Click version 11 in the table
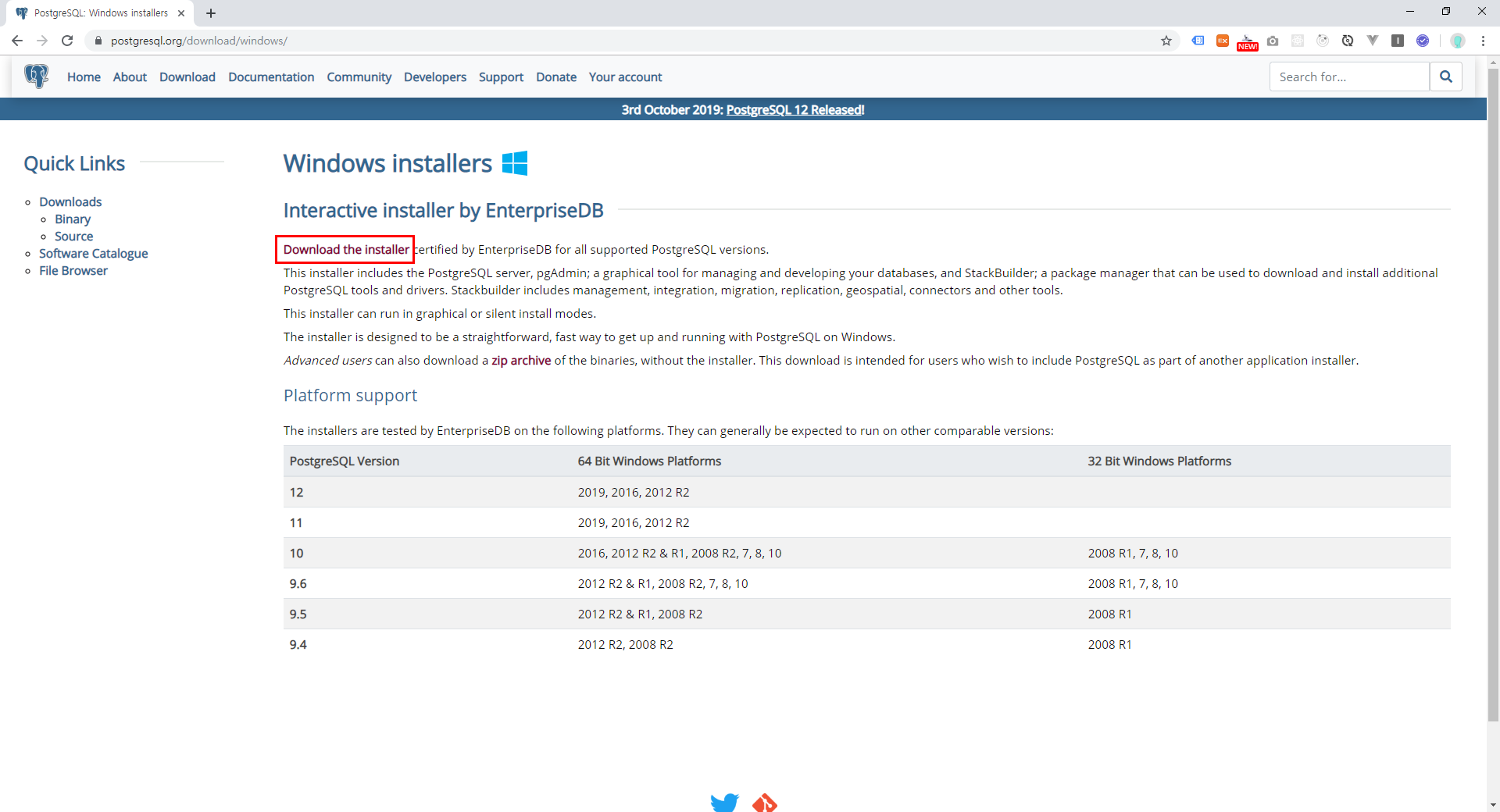1500x812 pixels. tap(296, 522)
